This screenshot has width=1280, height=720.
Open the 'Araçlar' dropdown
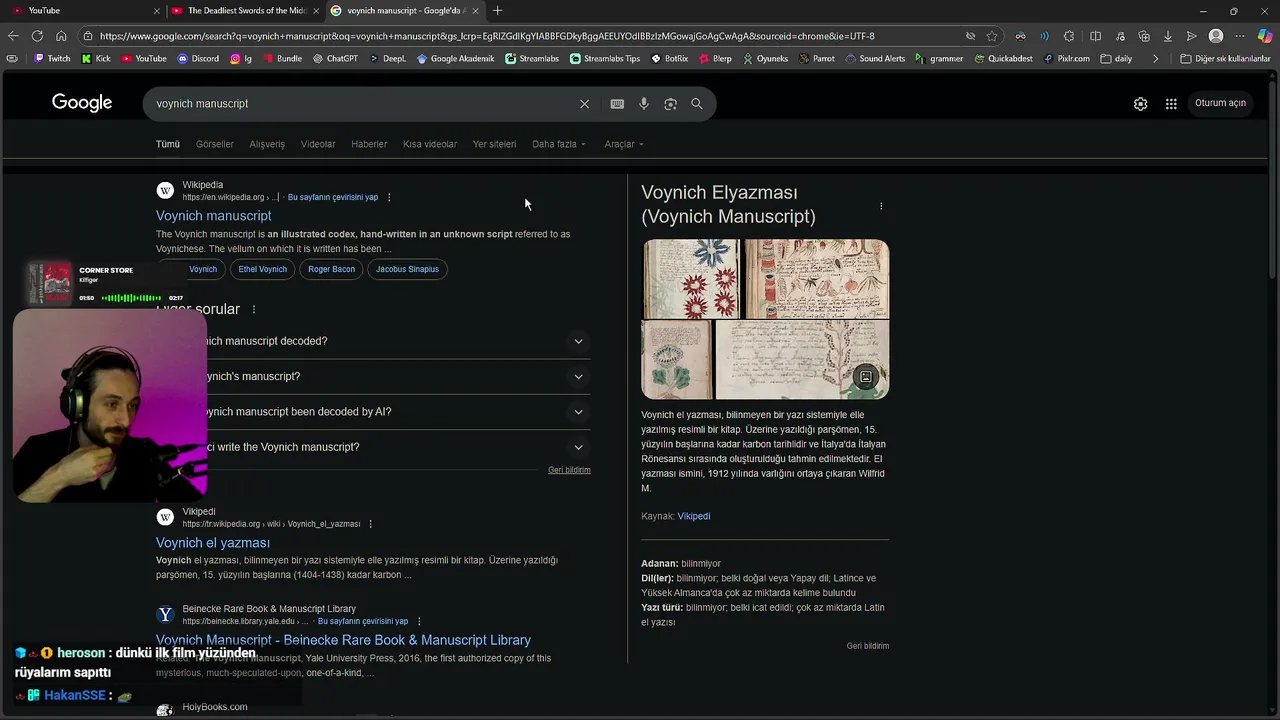click(x=624, y=144)
